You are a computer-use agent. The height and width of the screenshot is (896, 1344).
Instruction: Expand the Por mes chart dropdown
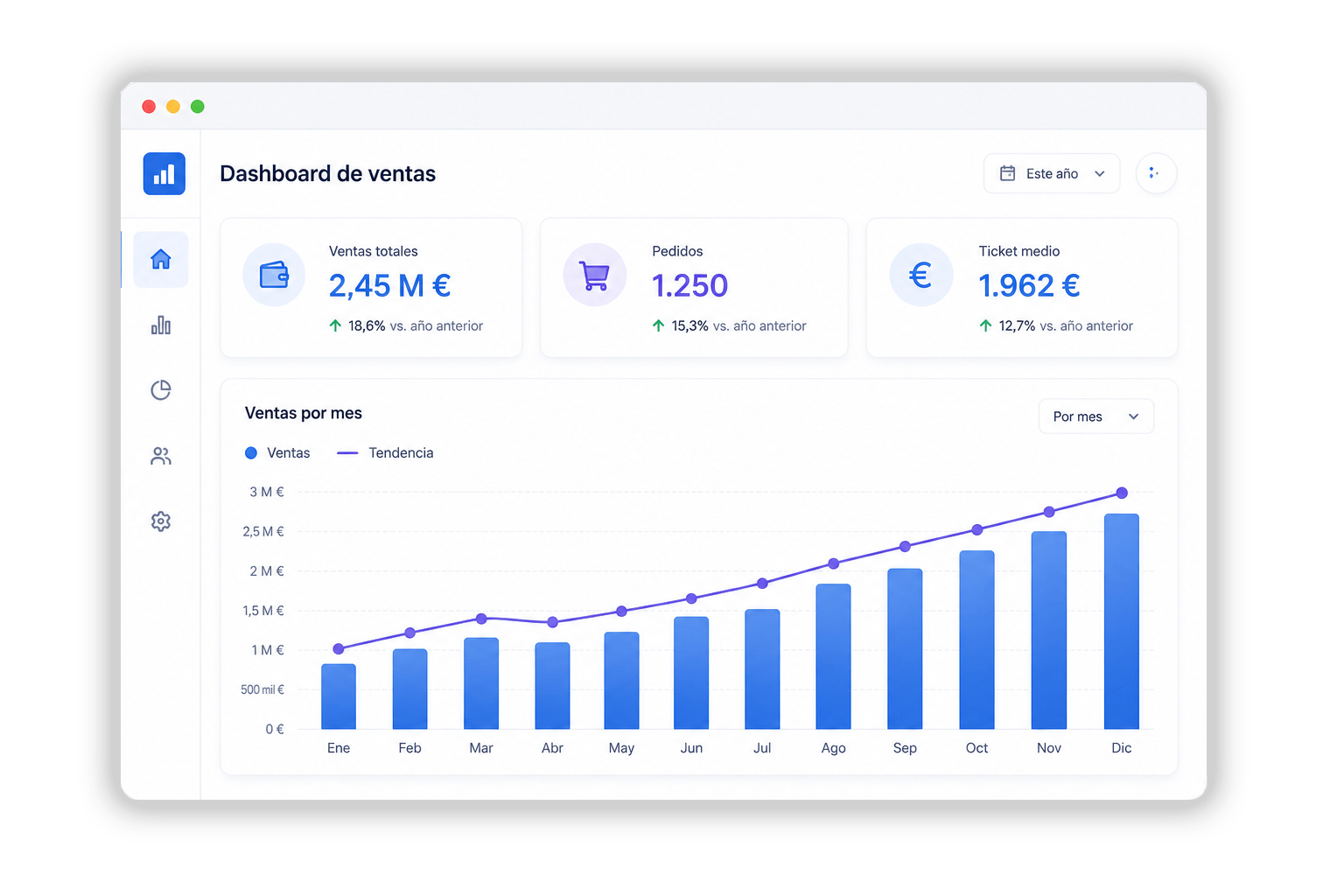pyautogui.click(x=1096, y=416)
